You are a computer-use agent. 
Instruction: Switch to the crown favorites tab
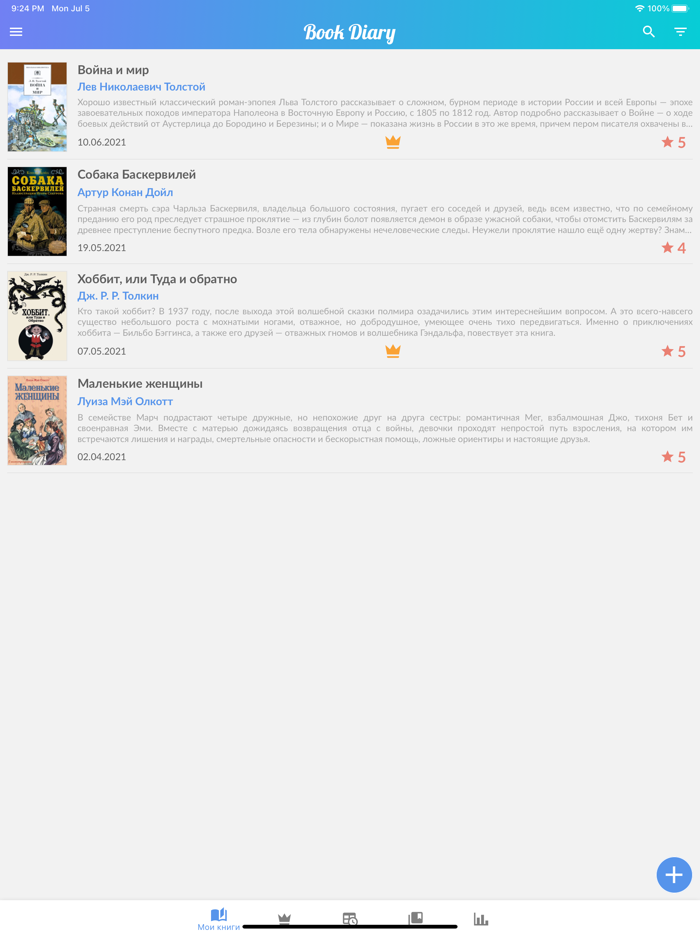point(284,919)
